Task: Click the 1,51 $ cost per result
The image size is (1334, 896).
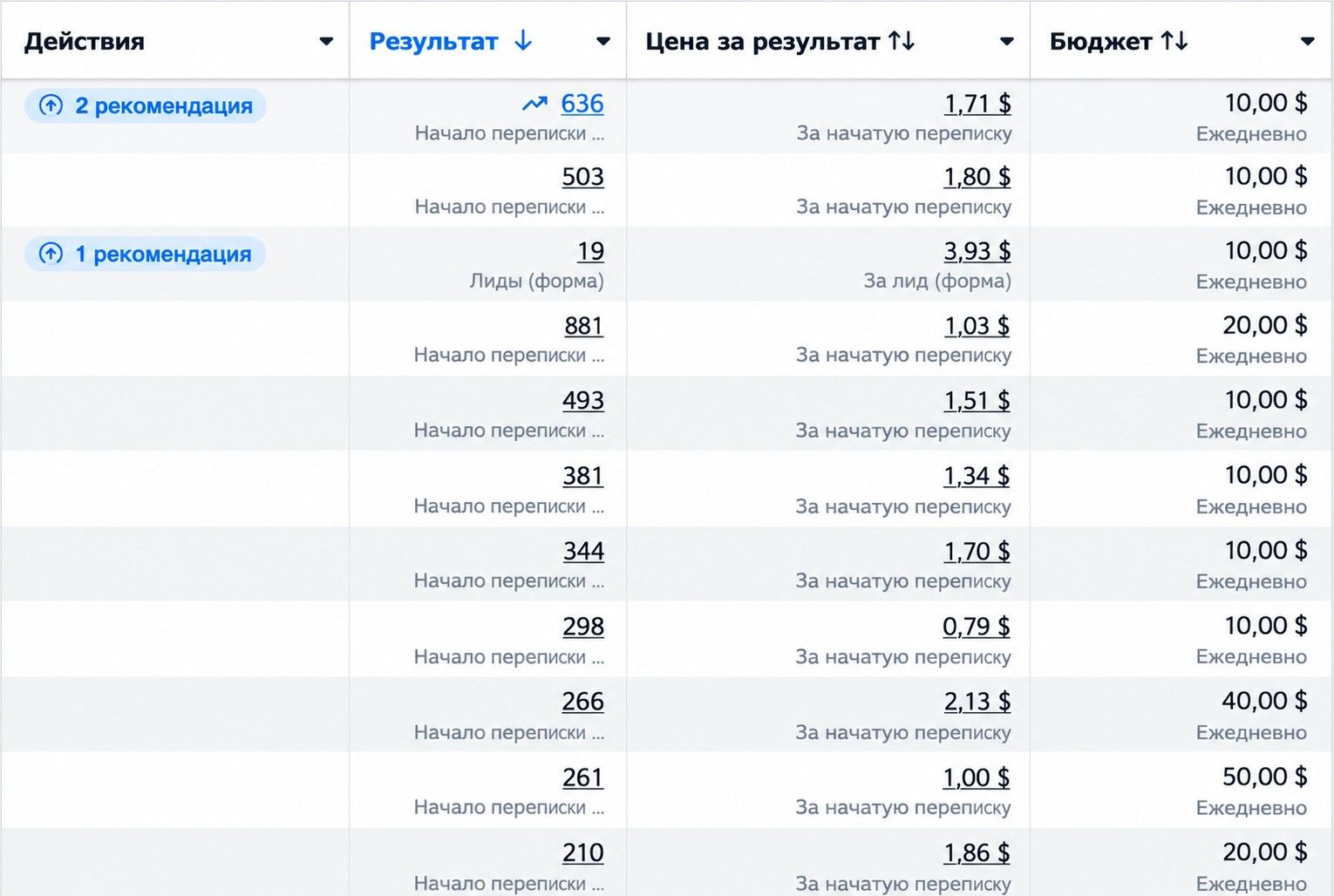Action: coord(977,401)
